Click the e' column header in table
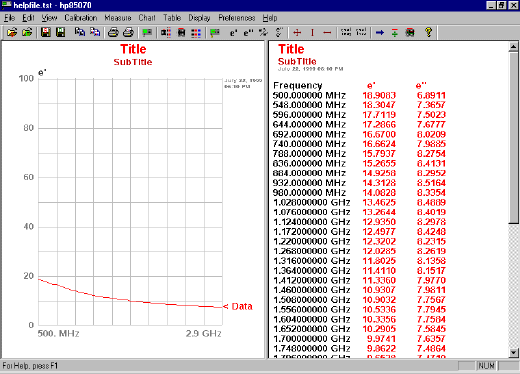 pyautogui.click(x=371, y=85)
